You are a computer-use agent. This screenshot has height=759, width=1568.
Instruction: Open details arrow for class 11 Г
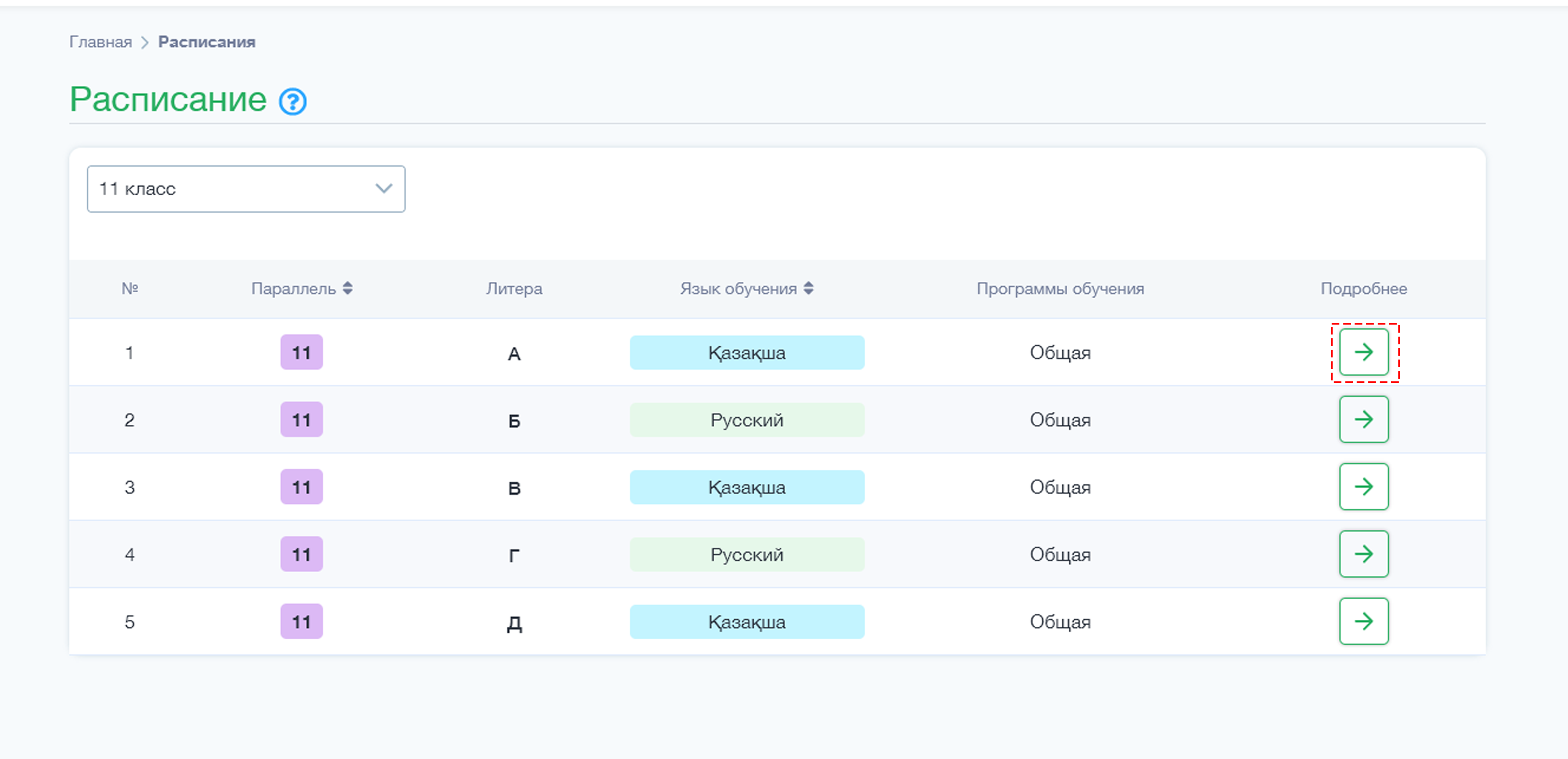pos(1363,554)
